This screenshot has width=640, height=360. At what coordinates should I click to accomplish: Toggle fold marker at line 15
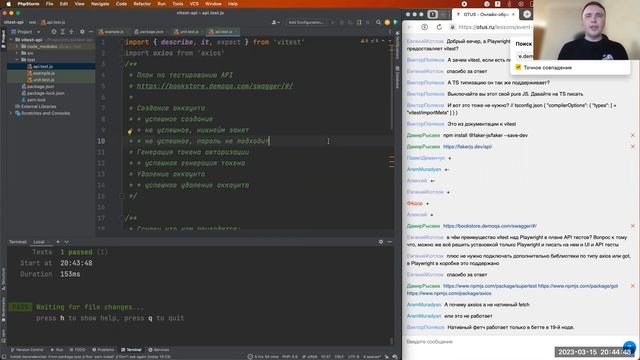[122, 196]
